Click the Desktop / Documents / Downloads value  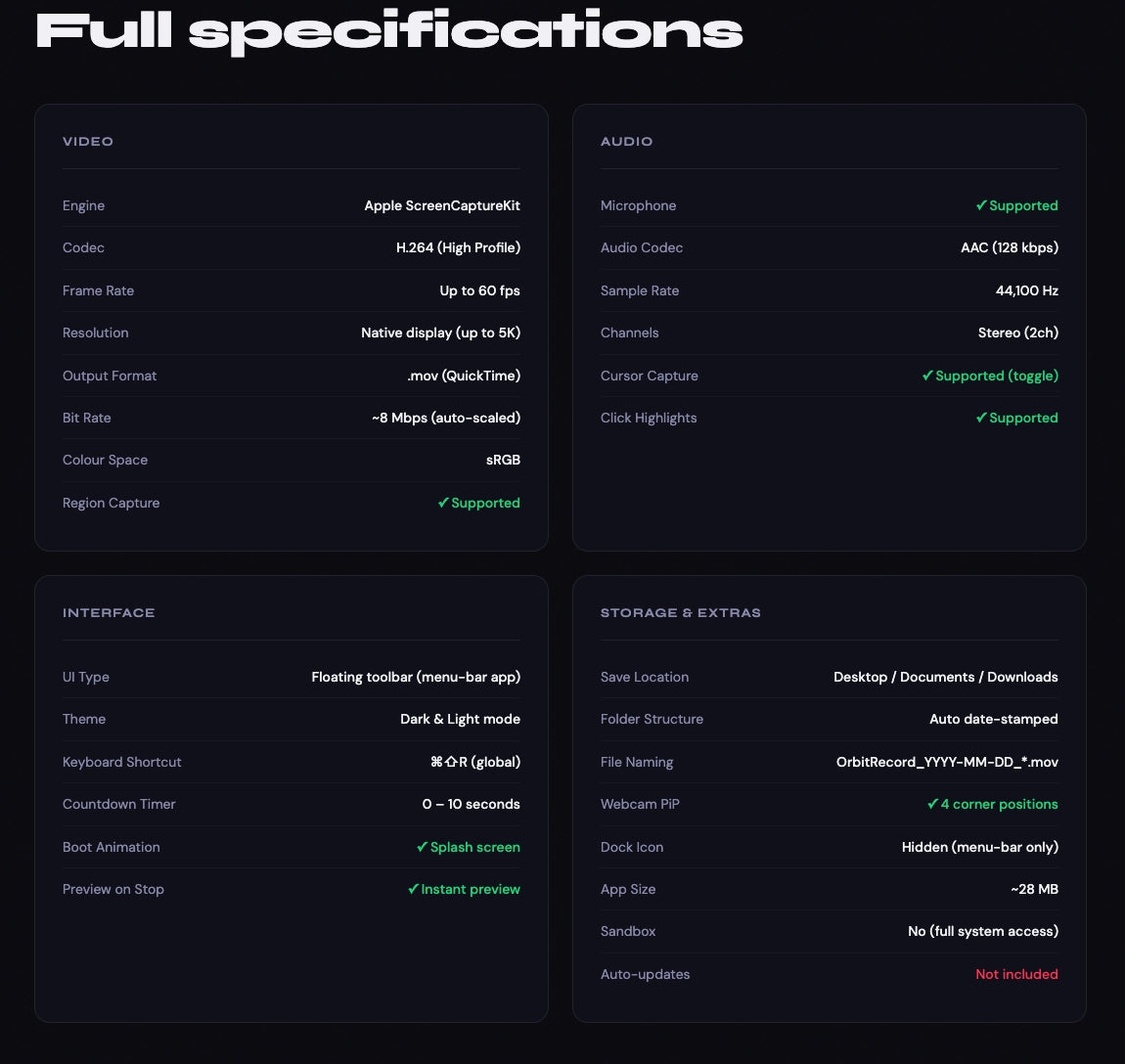click(946, 677)
